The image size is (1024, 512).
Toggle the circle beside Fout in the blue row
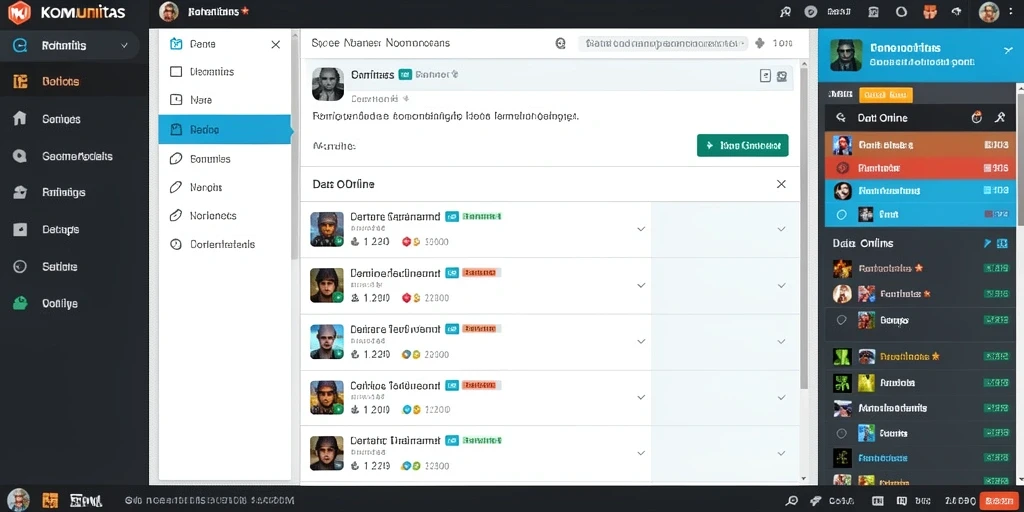point(841,214)
